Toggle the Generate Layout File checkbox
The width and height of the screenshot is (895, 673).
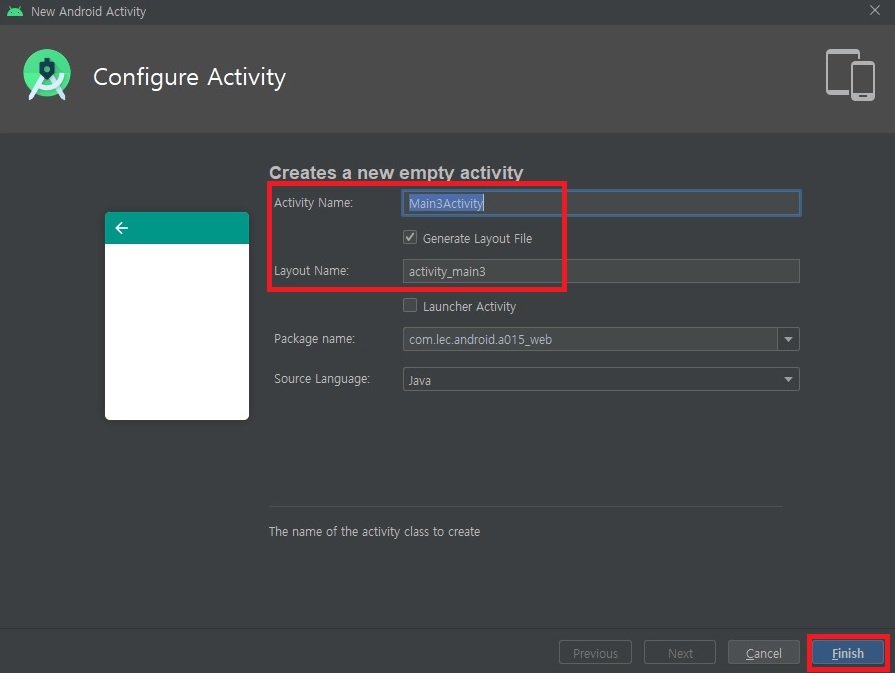[410, 237]
